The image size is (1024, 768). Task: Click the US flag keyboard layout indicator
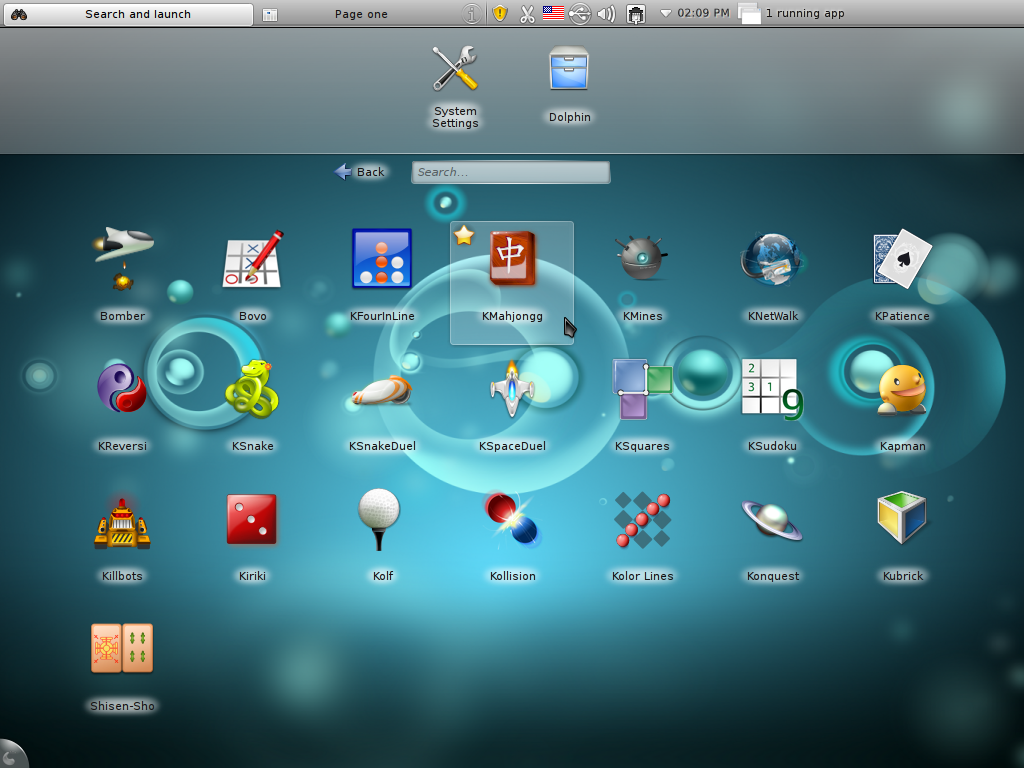click(553, 14)
